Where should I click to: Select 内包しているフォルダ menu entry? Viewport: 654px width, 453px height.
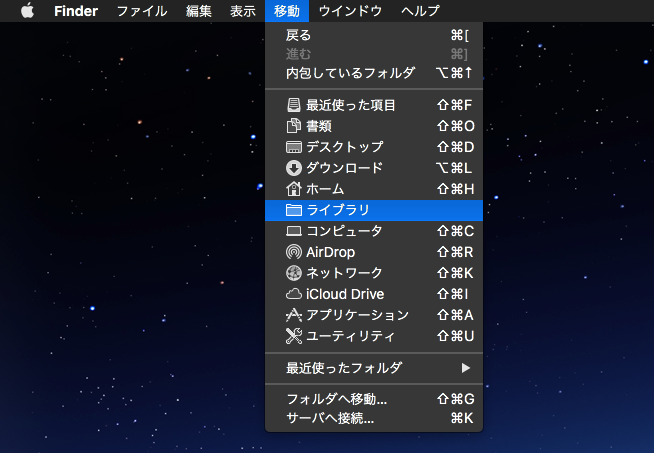(x=374, y=73)
